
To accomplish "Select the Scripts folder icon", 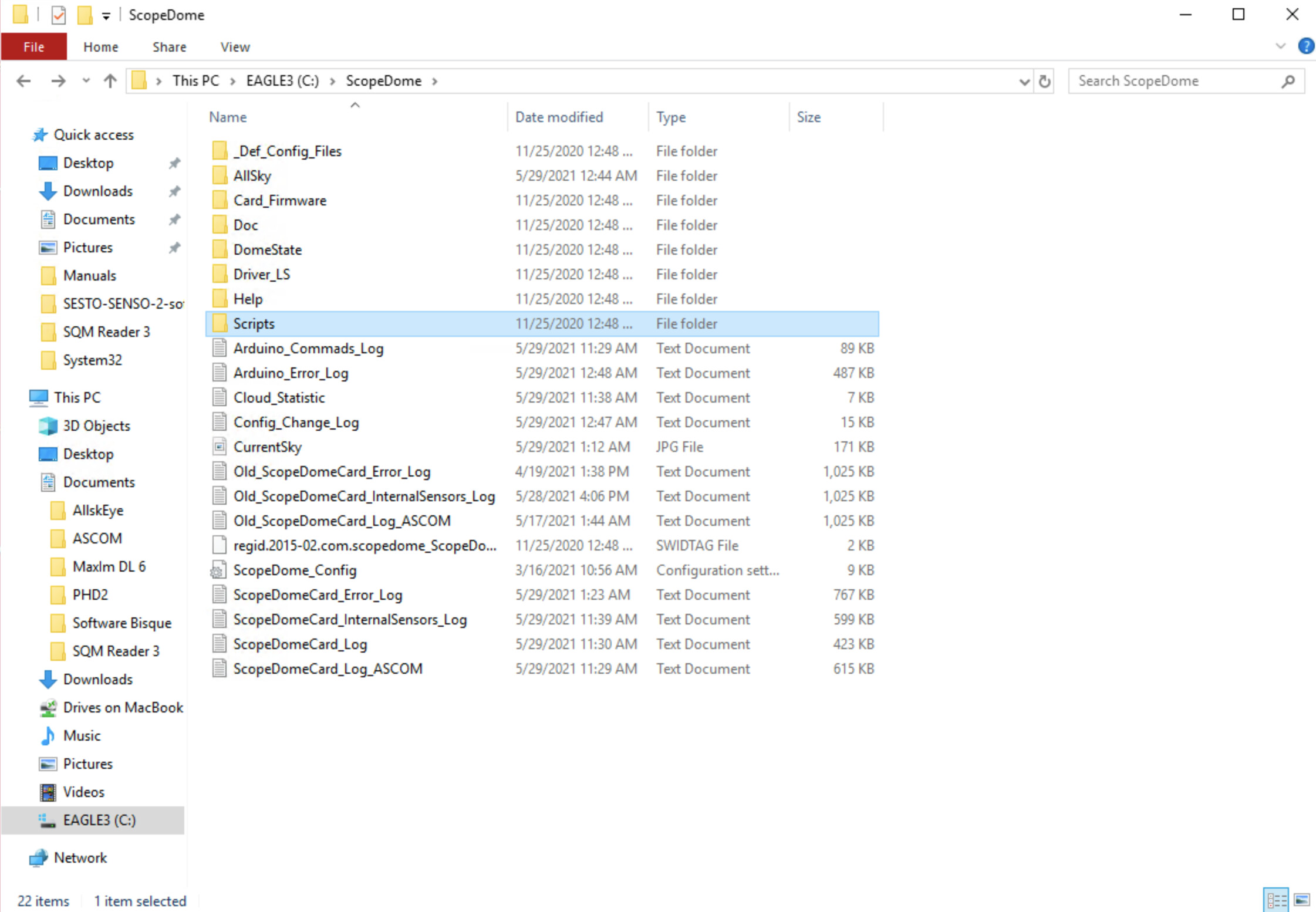I will (220, 323).
